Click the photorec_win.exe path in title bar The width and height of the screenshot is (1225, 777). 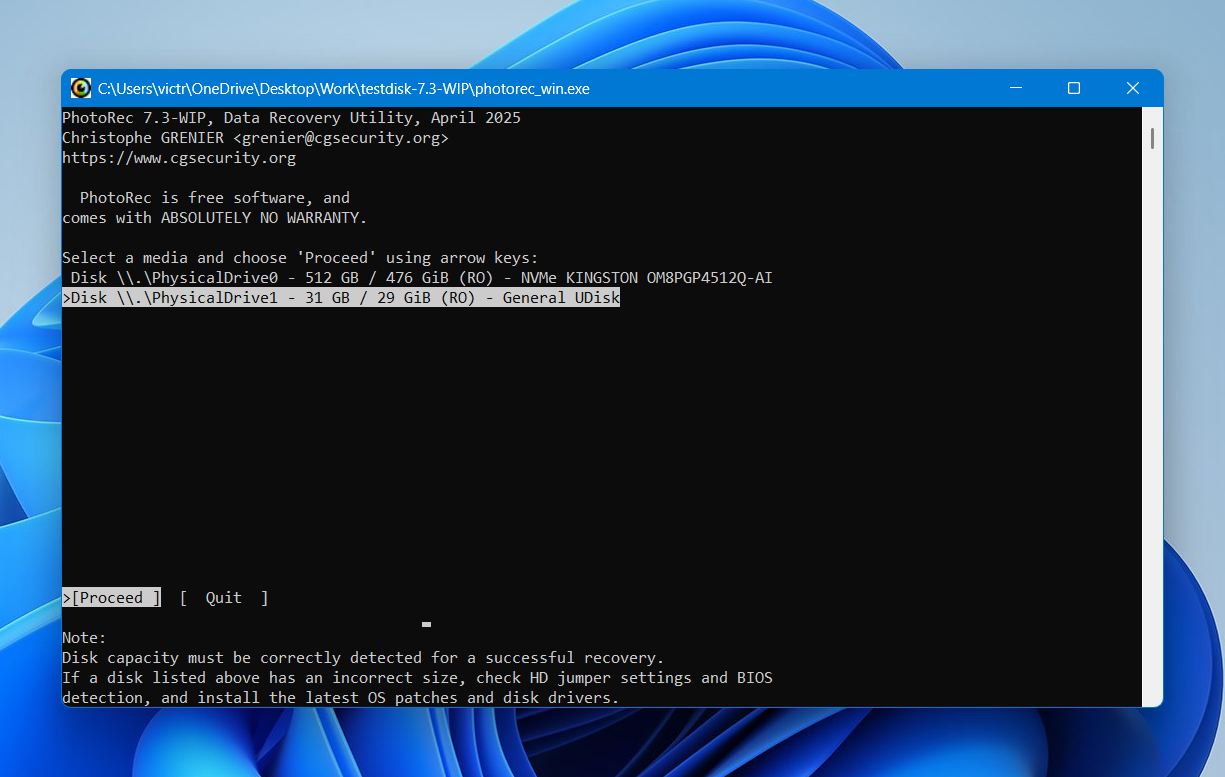click(344, 88)
